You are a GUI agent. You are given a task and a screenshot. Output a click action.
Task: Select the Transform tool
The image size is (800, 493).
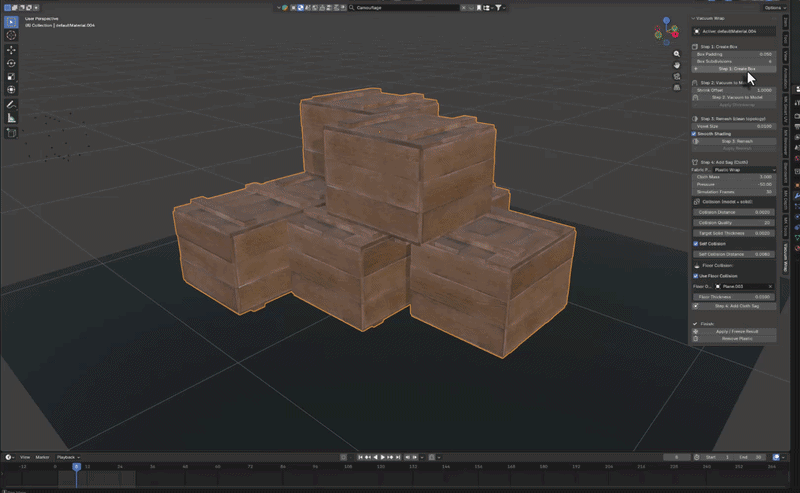tap(11, 90)
